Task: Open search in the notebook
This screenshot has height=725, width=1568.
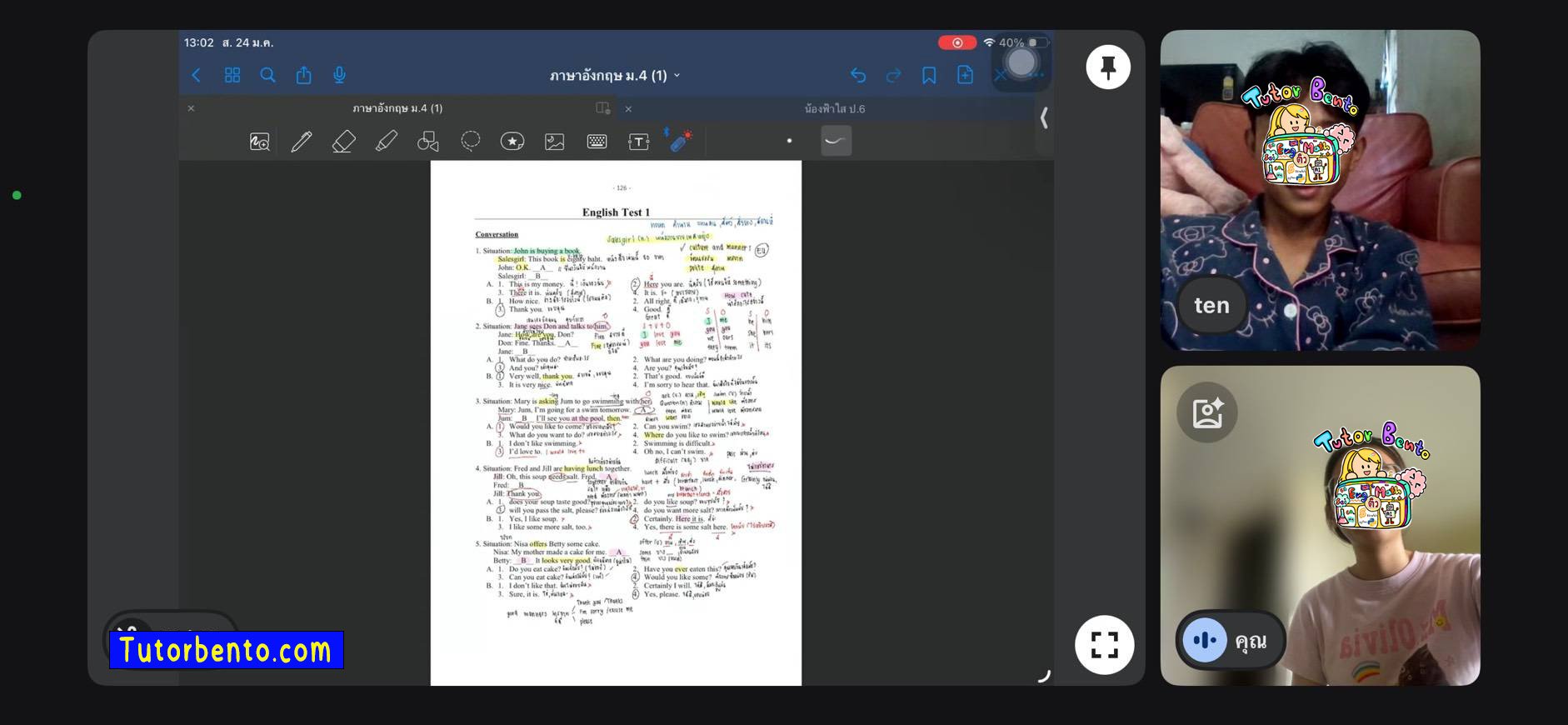Action: pyautogui.click(x=267, y=75)
